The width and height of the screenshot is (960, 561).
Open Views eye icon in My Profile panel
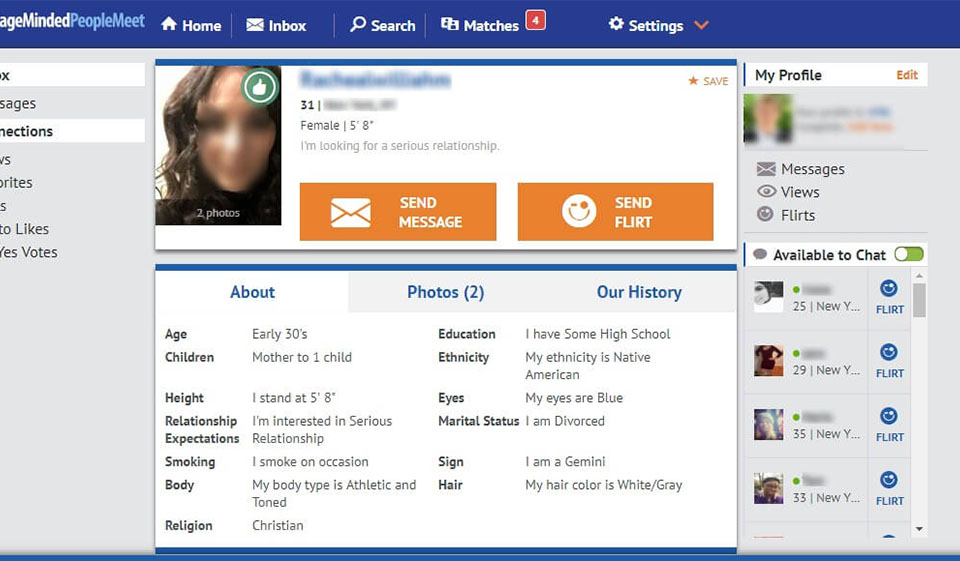pyautogui.click(x=766, y=192)
